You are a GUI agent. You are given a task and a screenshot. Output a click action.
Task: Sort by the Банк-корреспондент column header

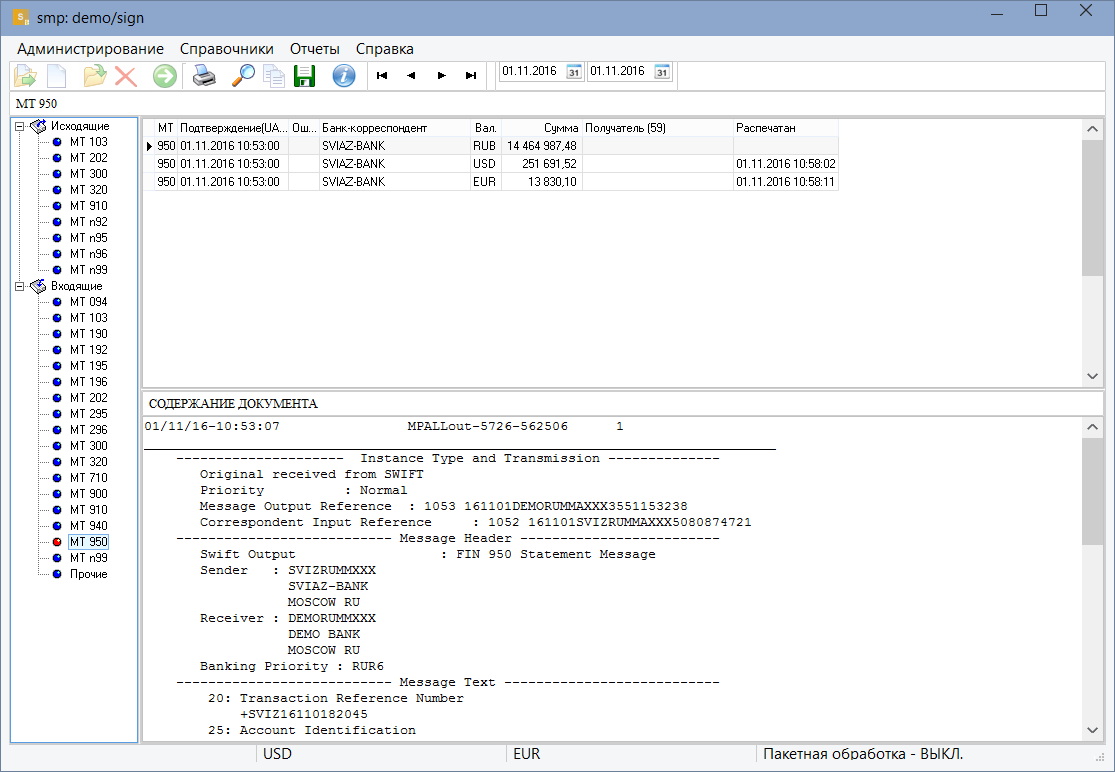point(395,128)
